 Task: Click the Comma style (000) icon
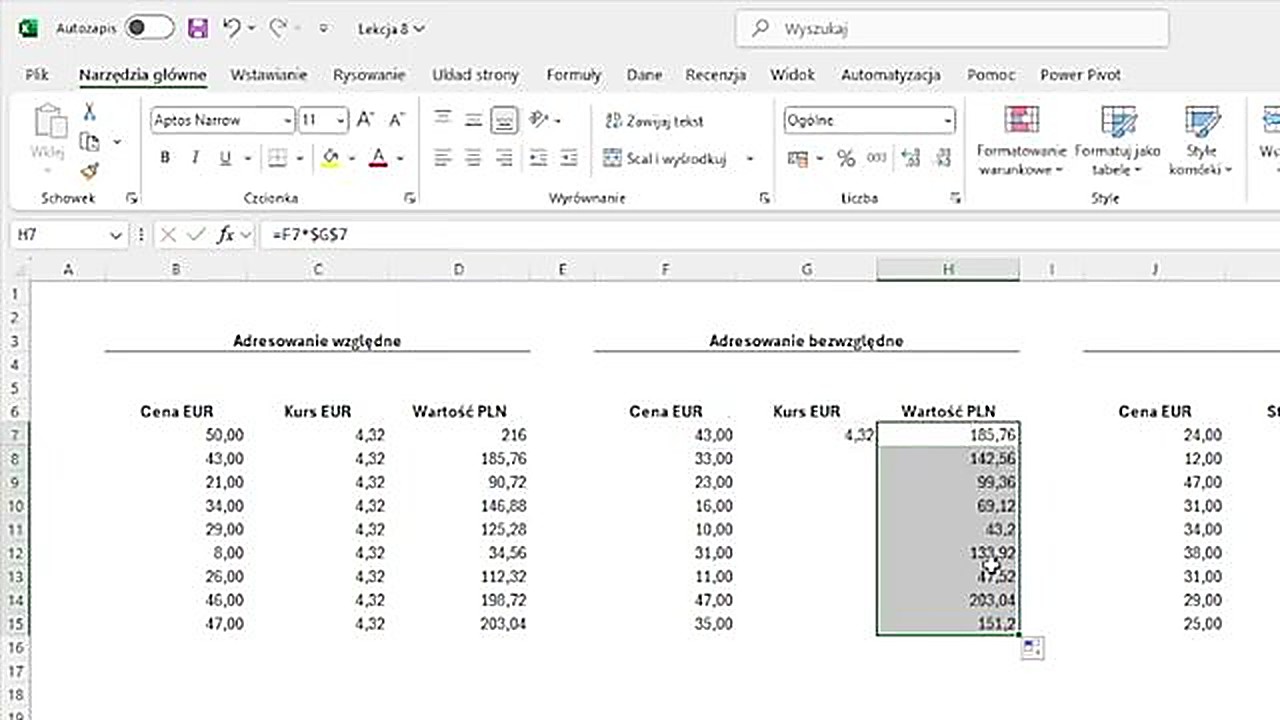(x=876, y=157)
